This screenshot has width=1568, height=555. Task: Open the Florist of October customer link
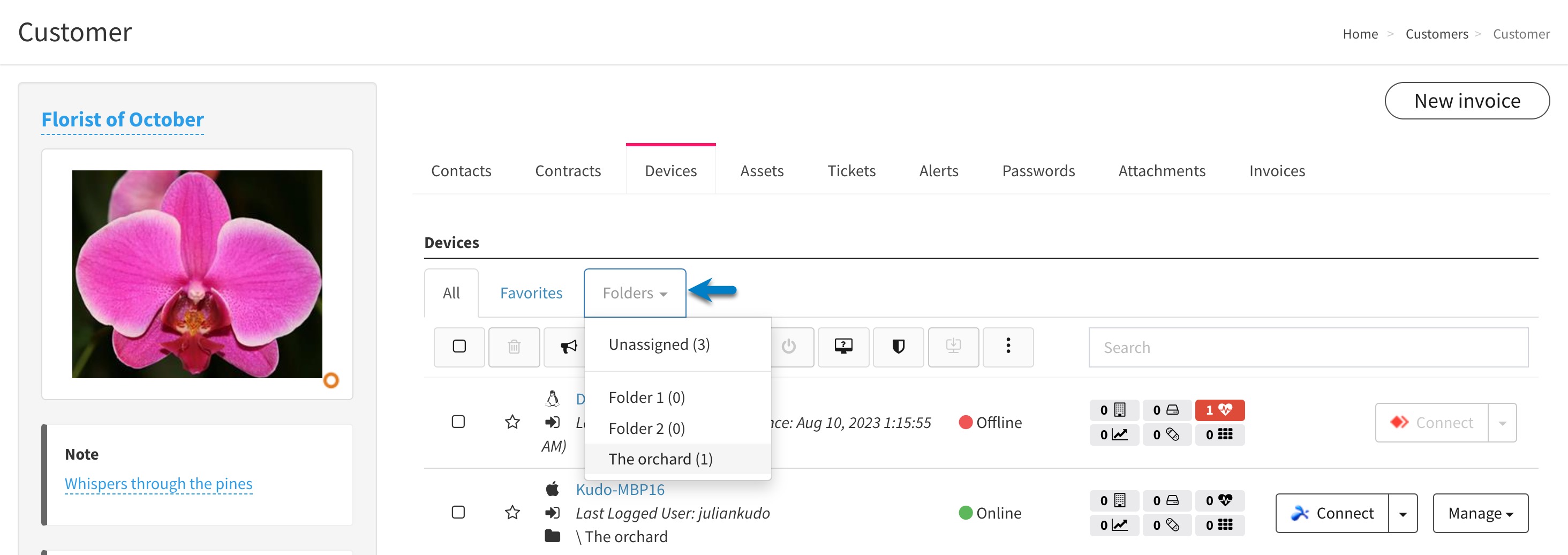pyautogui.click(x=122, y=119)
